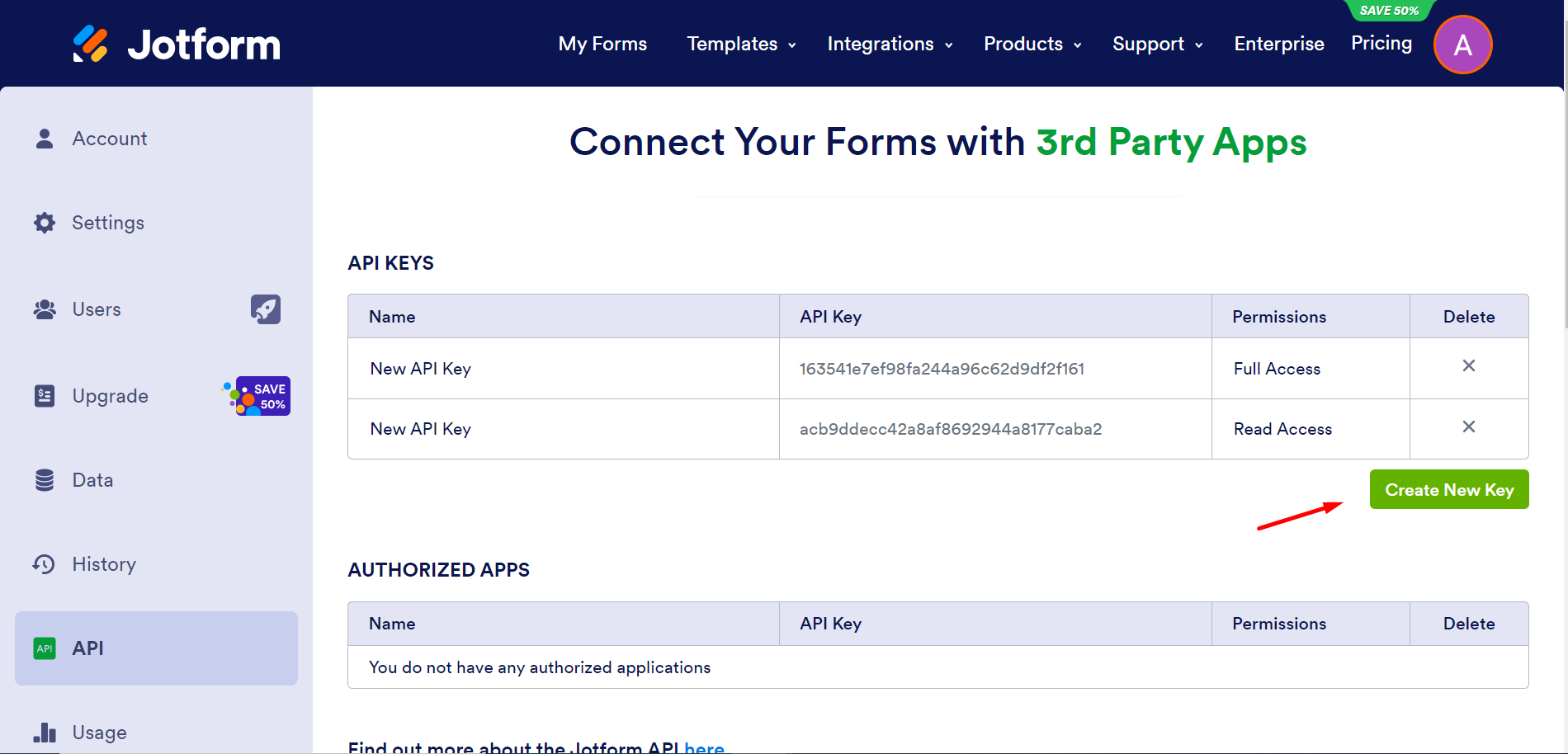1568x754 pixels.
Task: Open the Upgrade sidebar label
Action: tap(111, 396)
